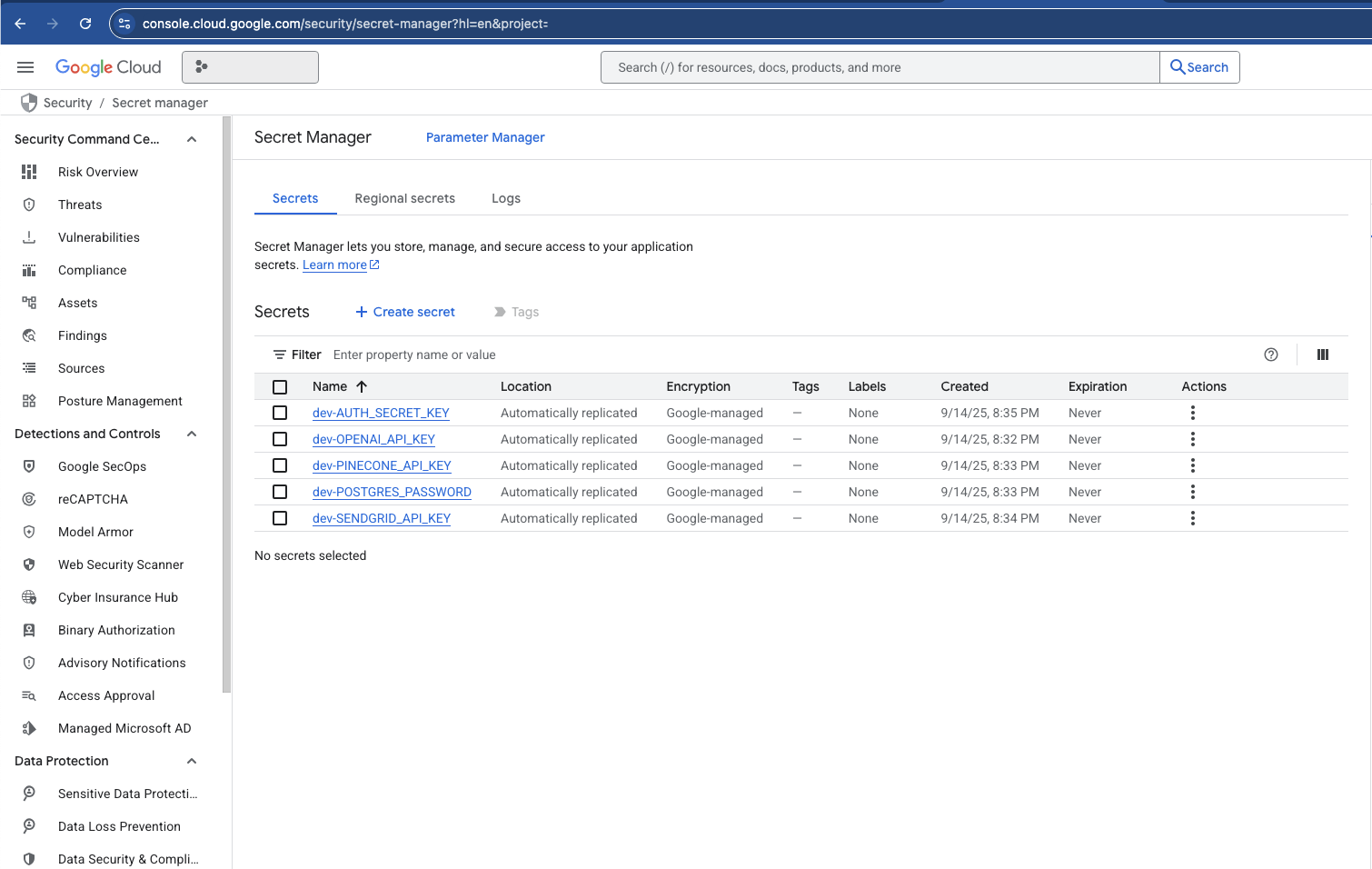The width and height of the screenshot is (1372, 869).
Task: Click the Google Cloud logo
Action: click(x=108, y=67)
